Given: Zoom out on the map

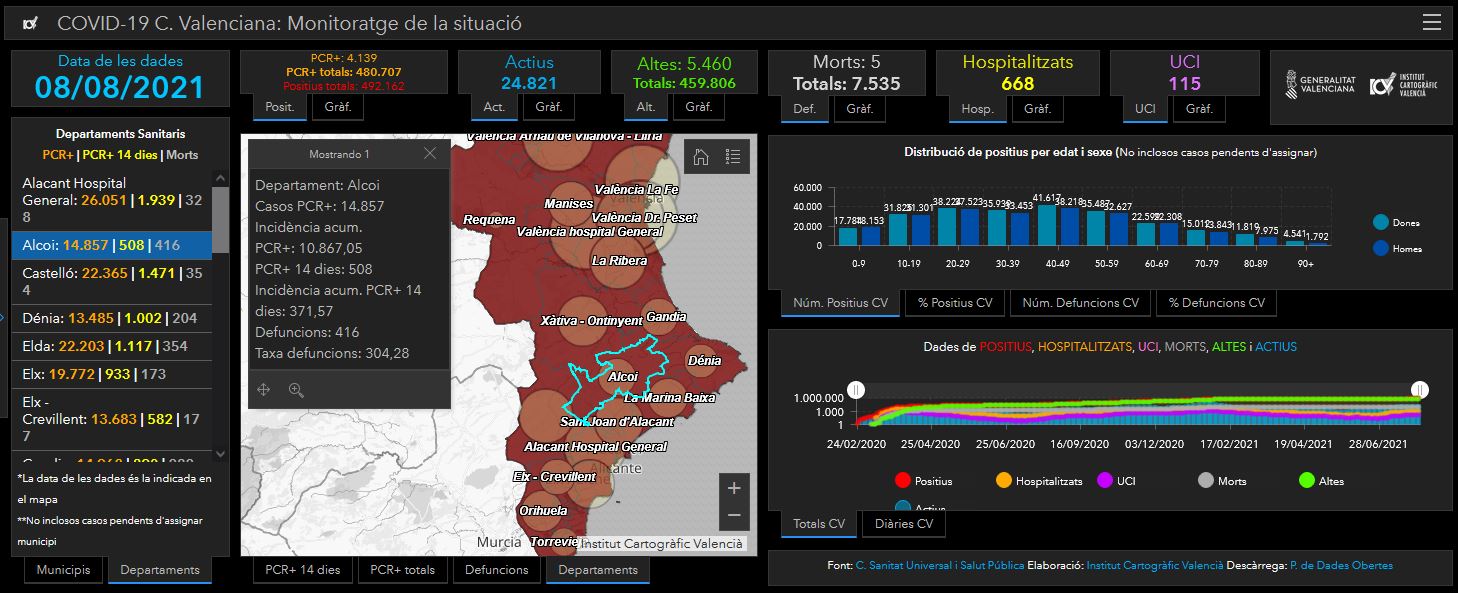Looking at the screenshot, I should [734, 516].
